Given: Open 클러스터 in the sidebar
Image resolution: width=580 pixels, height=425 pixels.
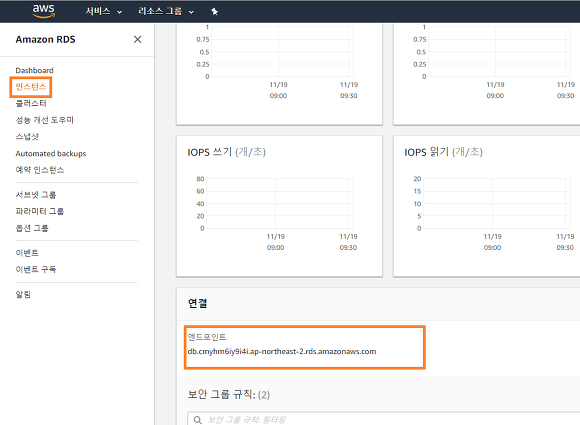Looking at the screenshot, I should 31,104.
